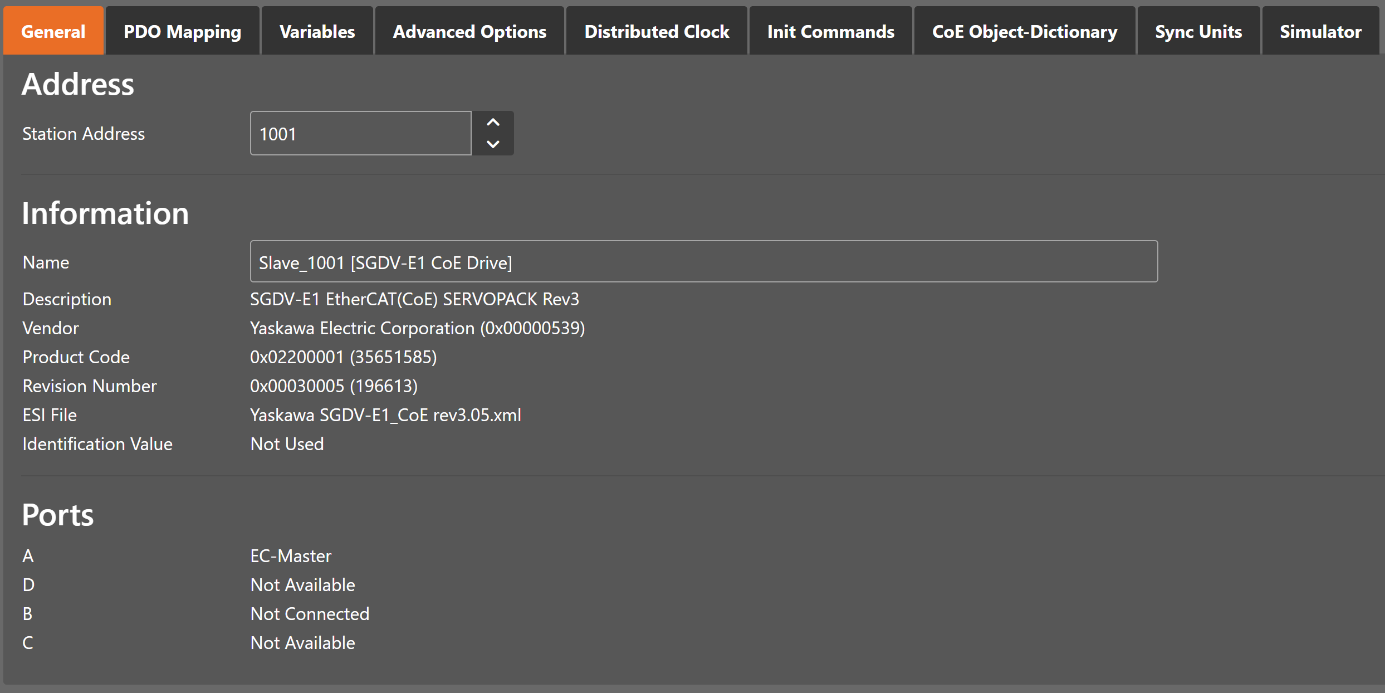The height and width of the screenshot is (693, 1385).
Task: Increase Station Address with the up arrow
Action: [x=492, y=123]
